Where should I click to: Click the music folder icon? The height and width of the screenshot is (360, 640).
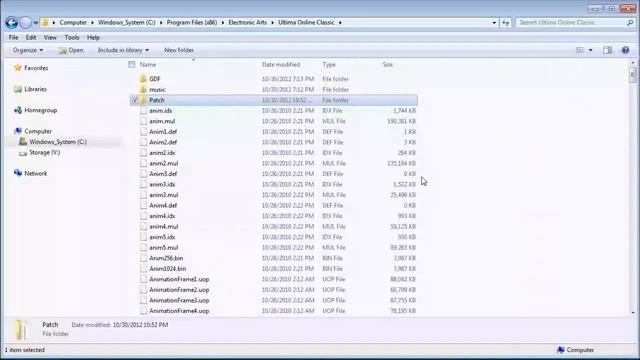[143, 89]
